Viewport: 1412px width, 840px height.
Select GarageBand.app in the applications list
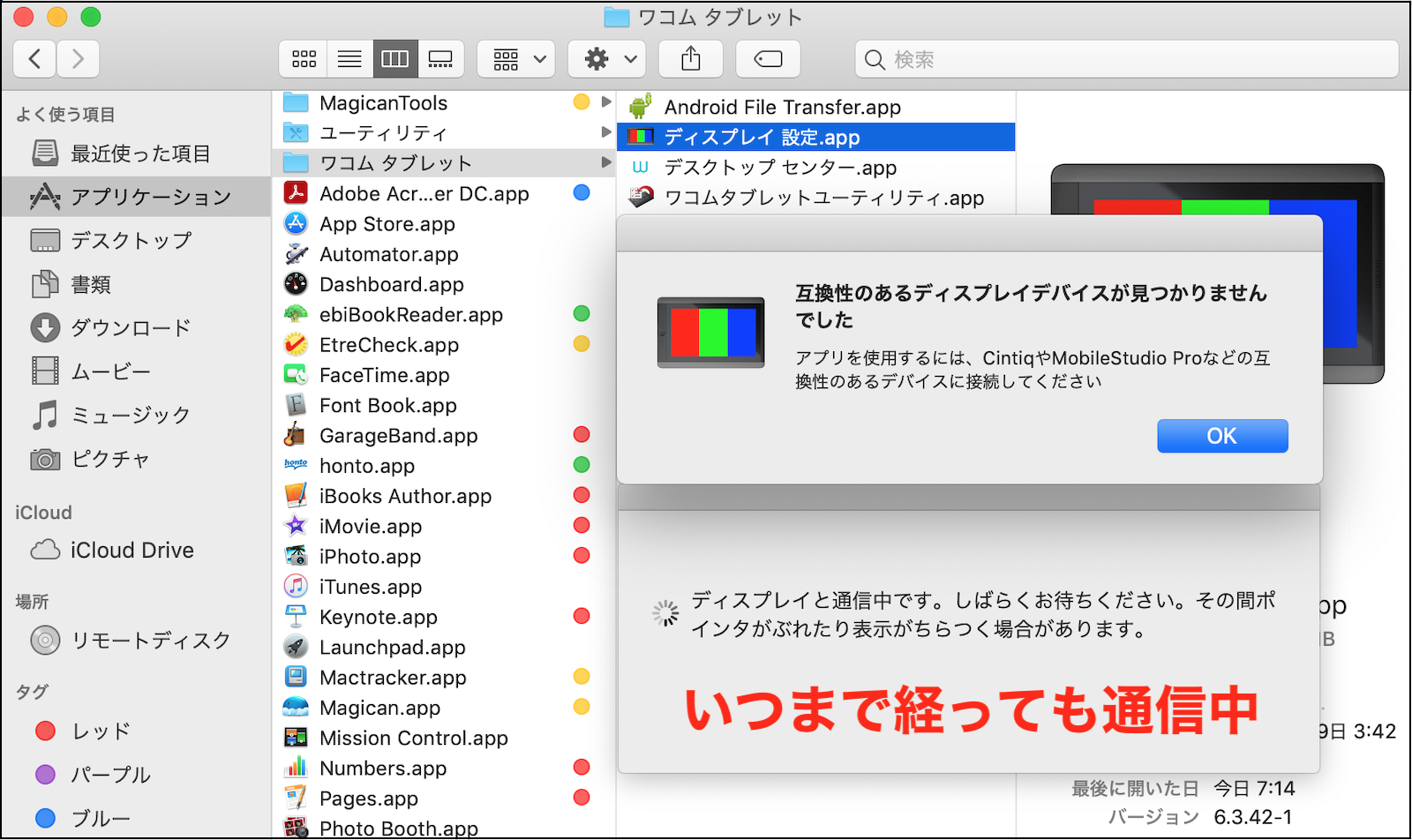tap(398, 436)
